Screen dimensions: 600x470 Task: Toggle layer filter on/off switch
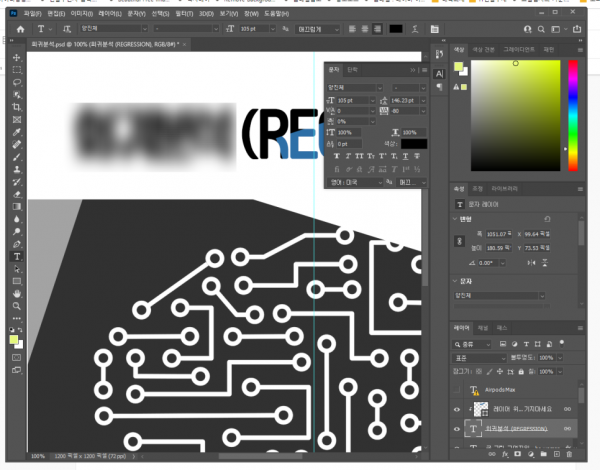click(561, 343)
